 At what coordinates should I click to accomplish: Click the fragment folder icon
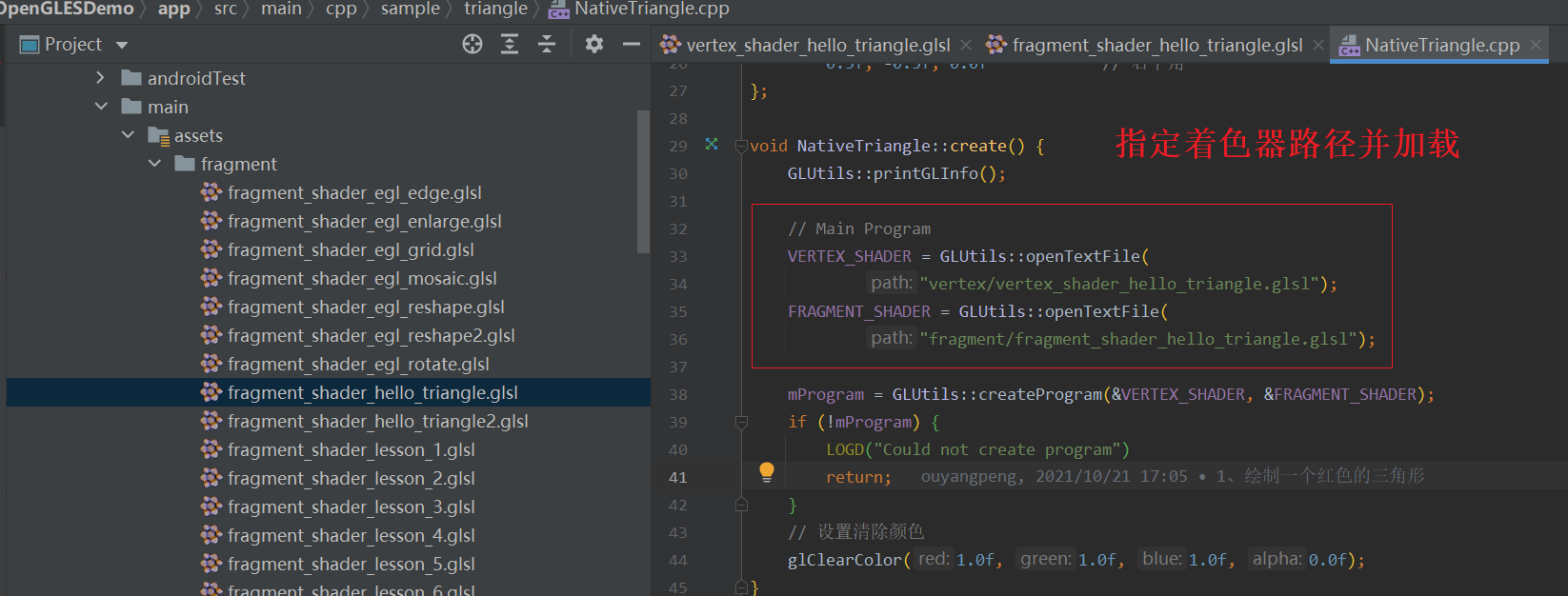click(x=185, y=164)
